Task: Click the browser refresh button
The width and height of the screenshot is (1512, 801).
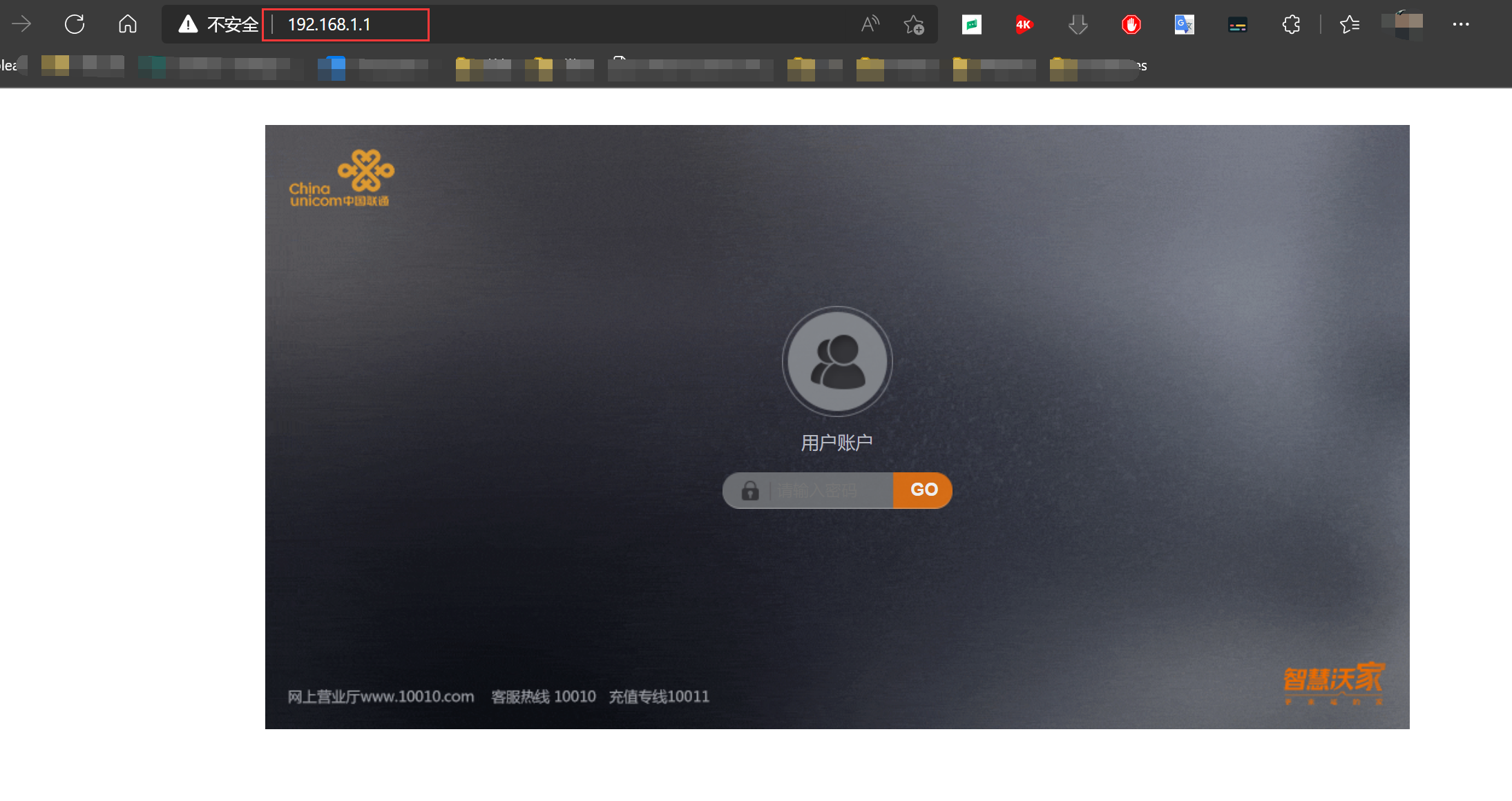Action: pos(75,24)
